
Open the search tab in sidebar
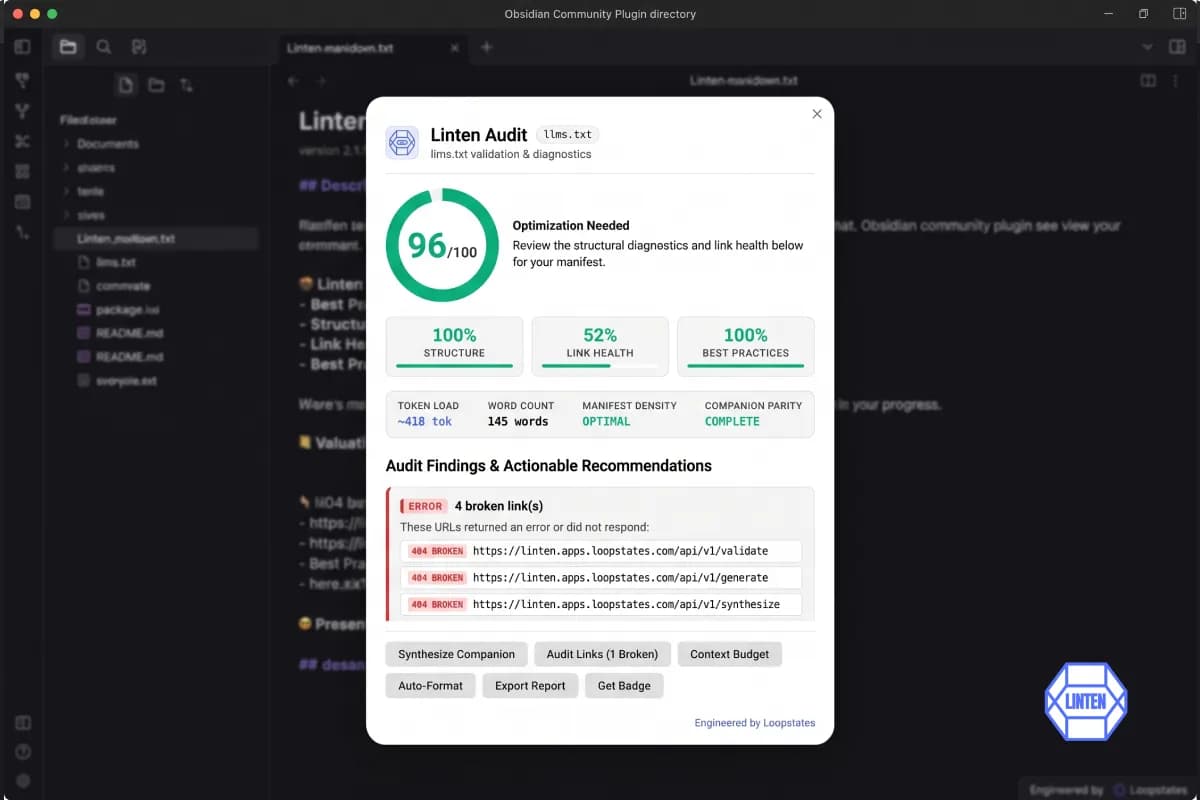tap(104, 47)
